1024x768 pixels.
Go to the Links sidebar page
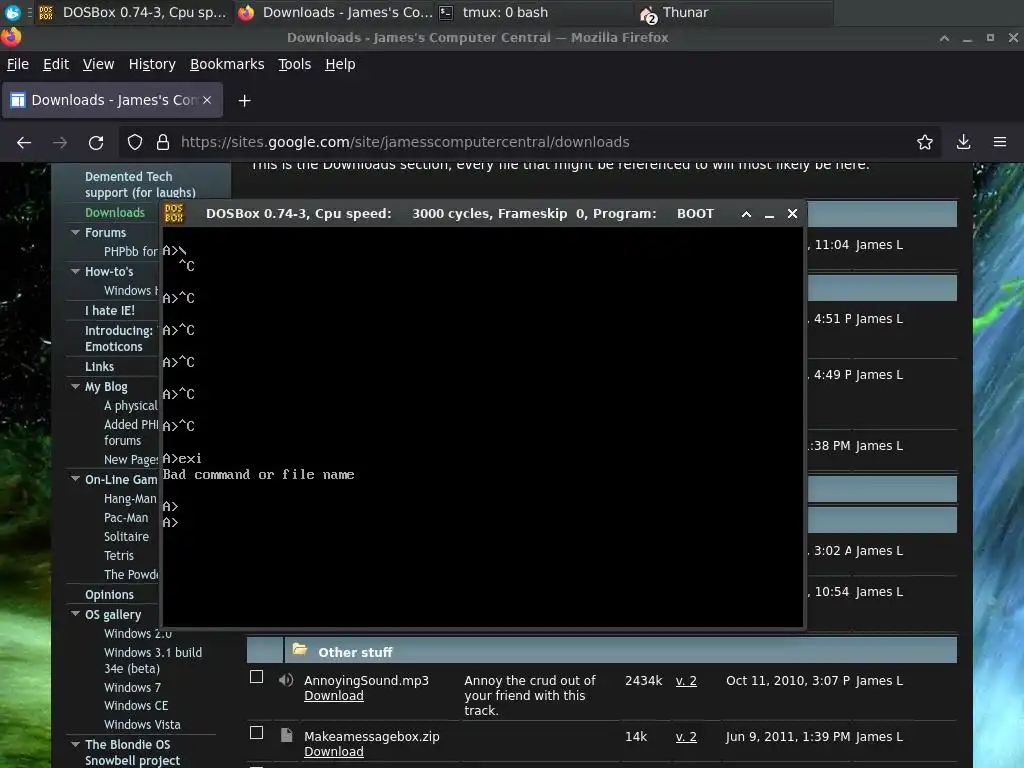99,366
